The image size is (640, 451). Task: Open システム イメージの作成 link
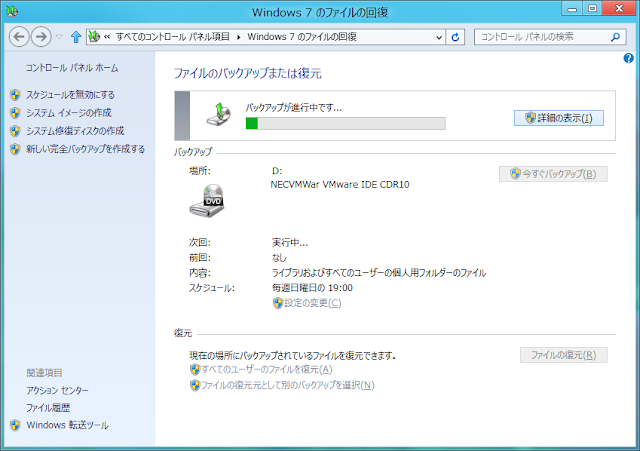(69, 113)
